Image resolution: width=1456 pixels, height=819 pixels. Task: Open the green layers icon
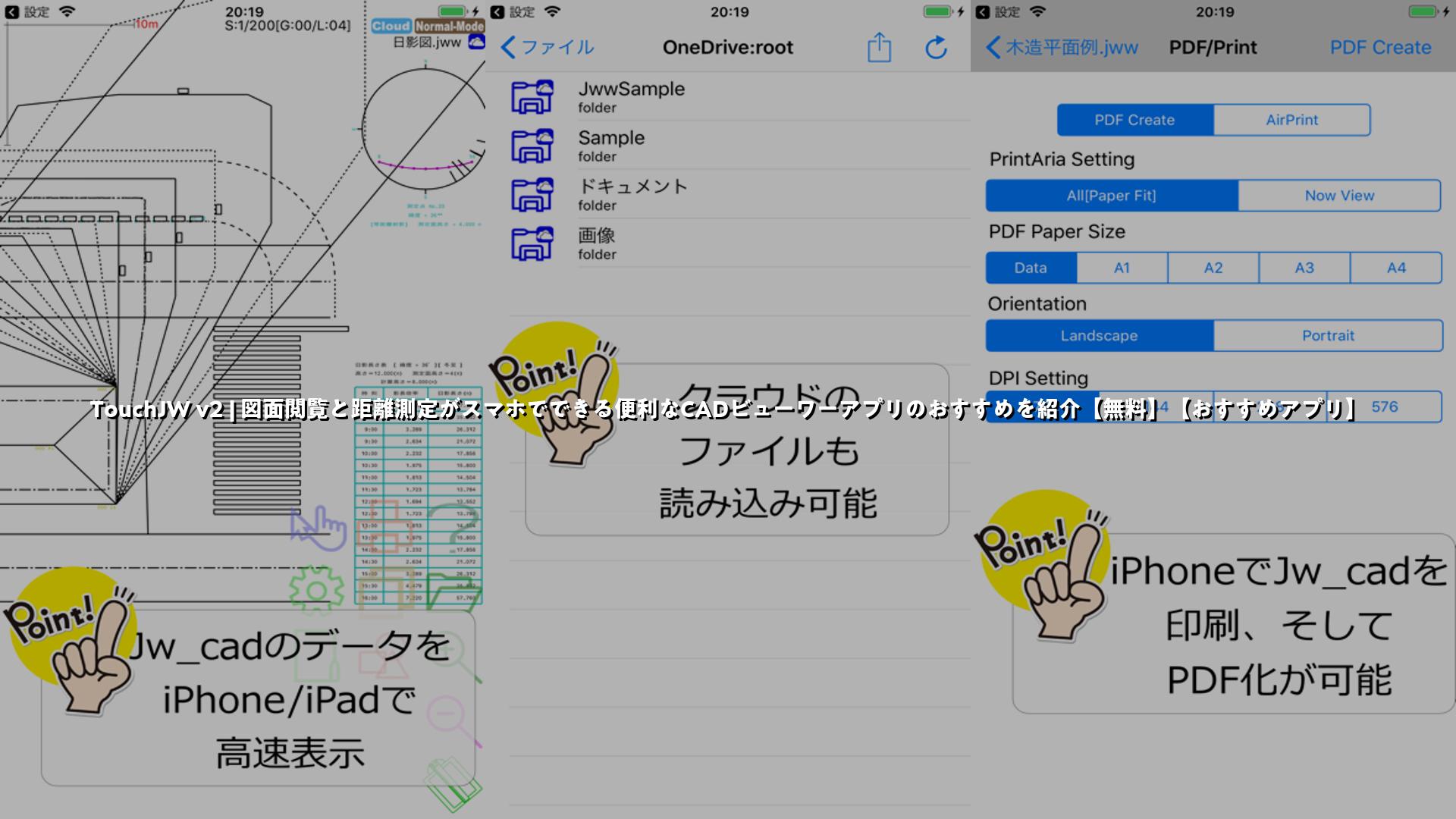coord(453,785)
